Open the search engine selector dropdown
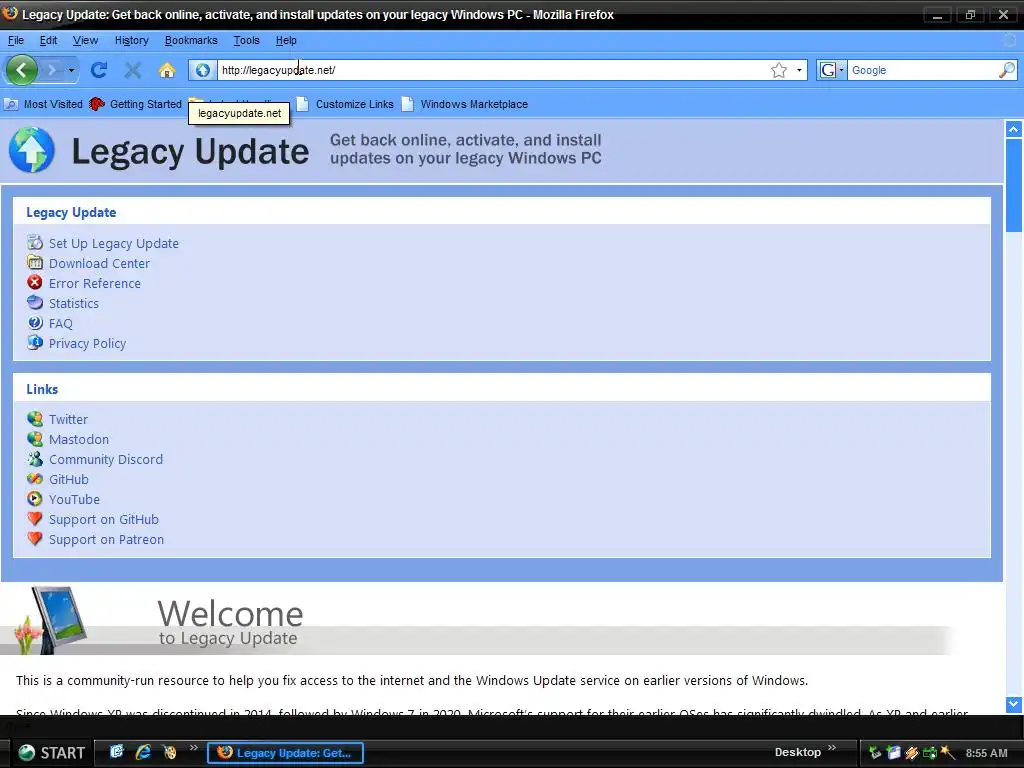The width and height of the screenshot is (1024, 768). 832,70
